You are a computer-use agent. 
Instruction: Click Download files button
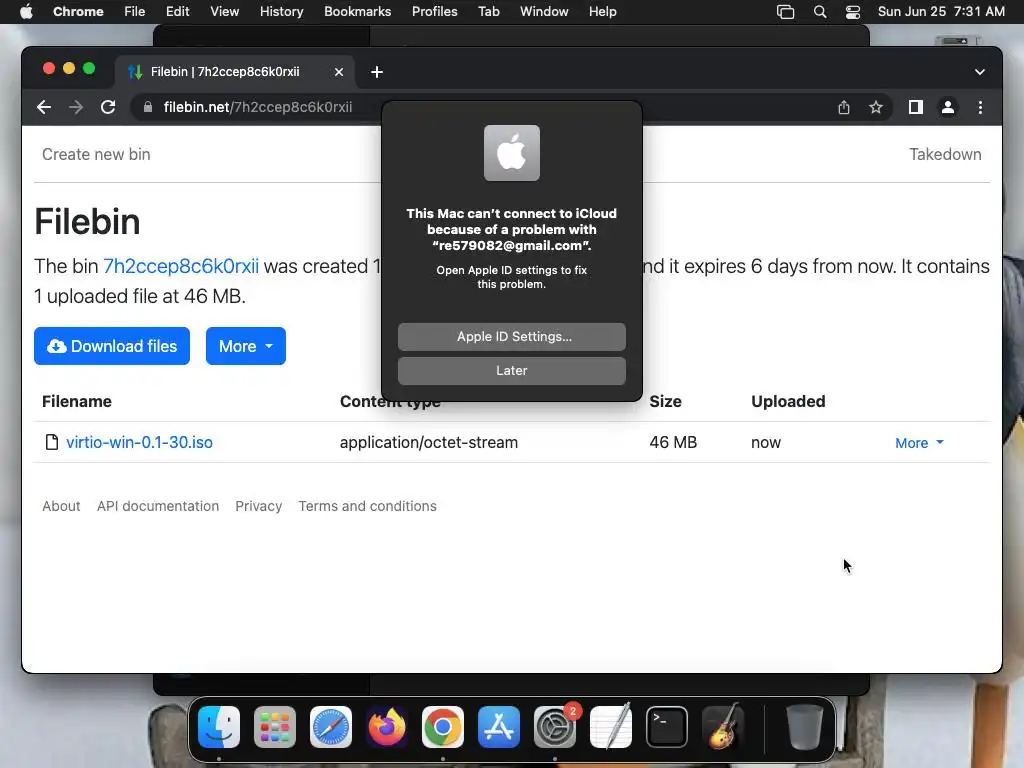(112, 346)
